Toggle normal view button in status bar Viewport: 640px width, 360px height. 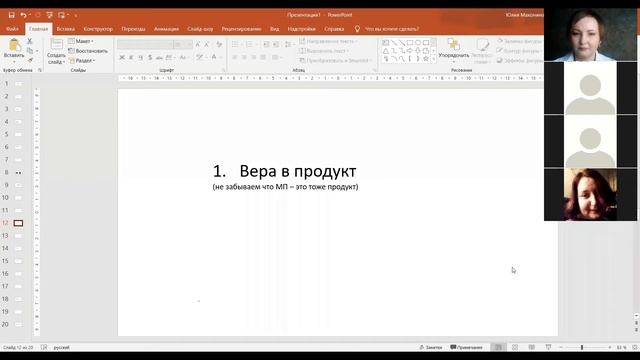coord(498,347)
